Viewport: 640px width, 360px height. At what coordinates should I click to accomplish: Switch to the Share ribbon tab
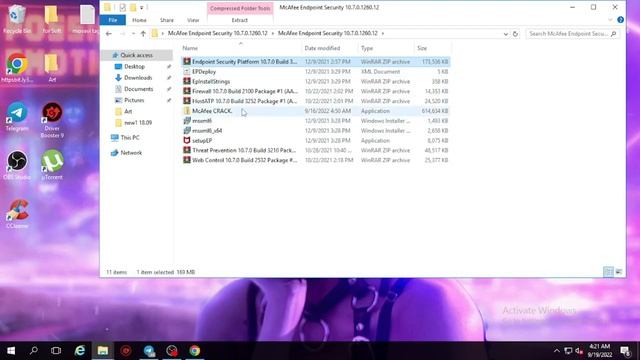coord(167,20)
